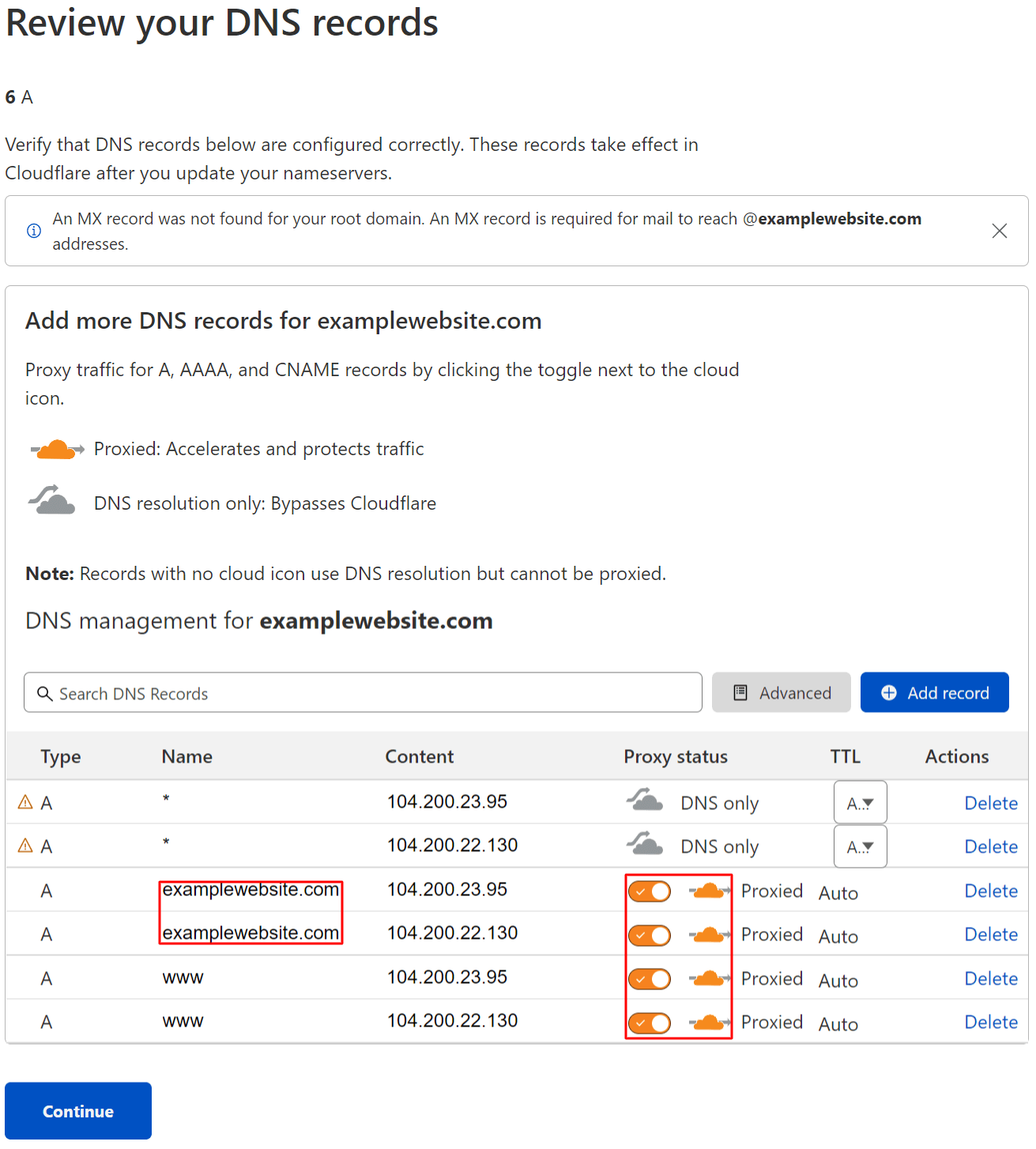Click www name in 104.200.22.130 row
The image size is (1036, 1149).
183,1021
